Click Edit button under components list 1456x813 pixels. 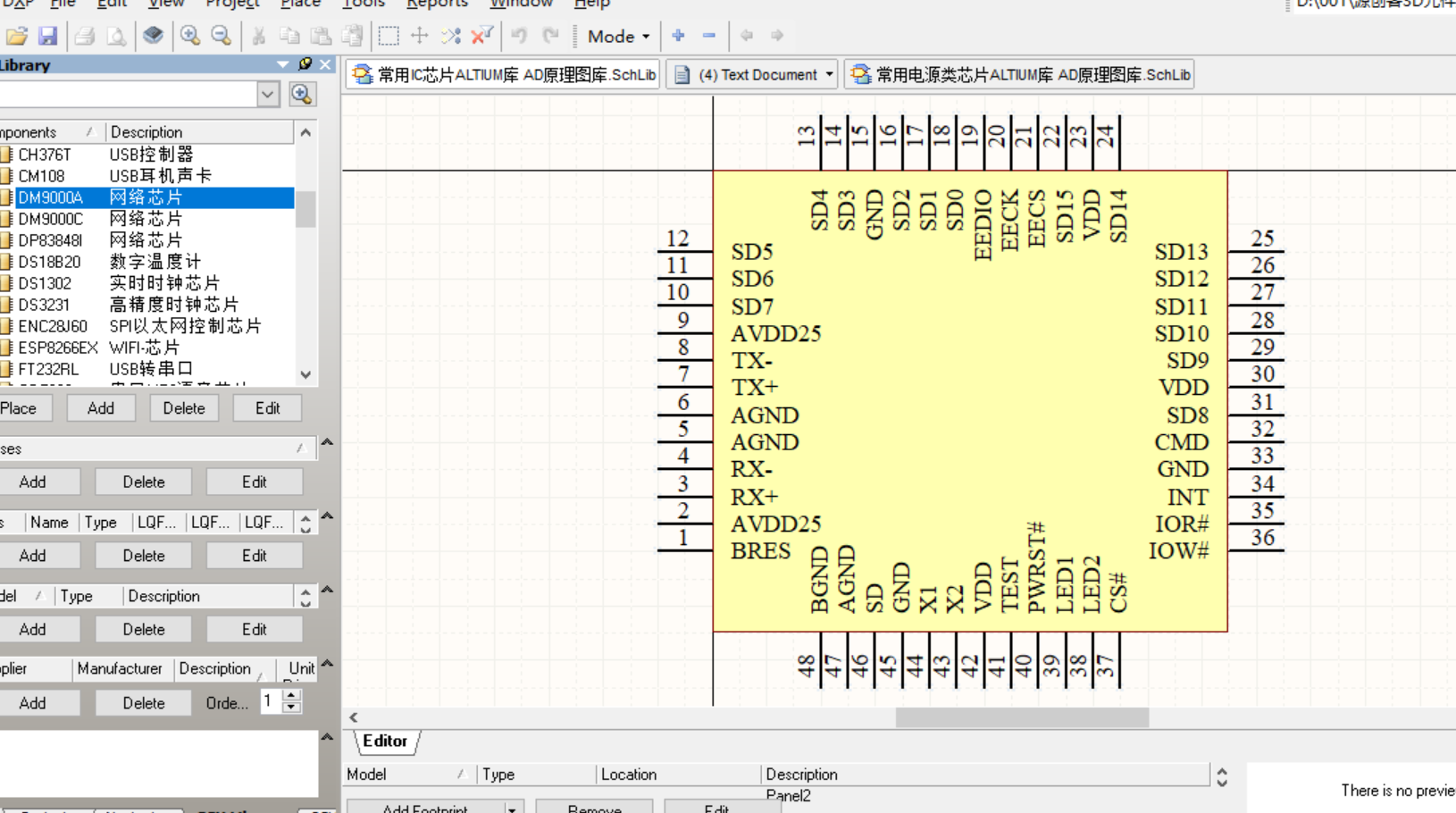pos(267,408)
